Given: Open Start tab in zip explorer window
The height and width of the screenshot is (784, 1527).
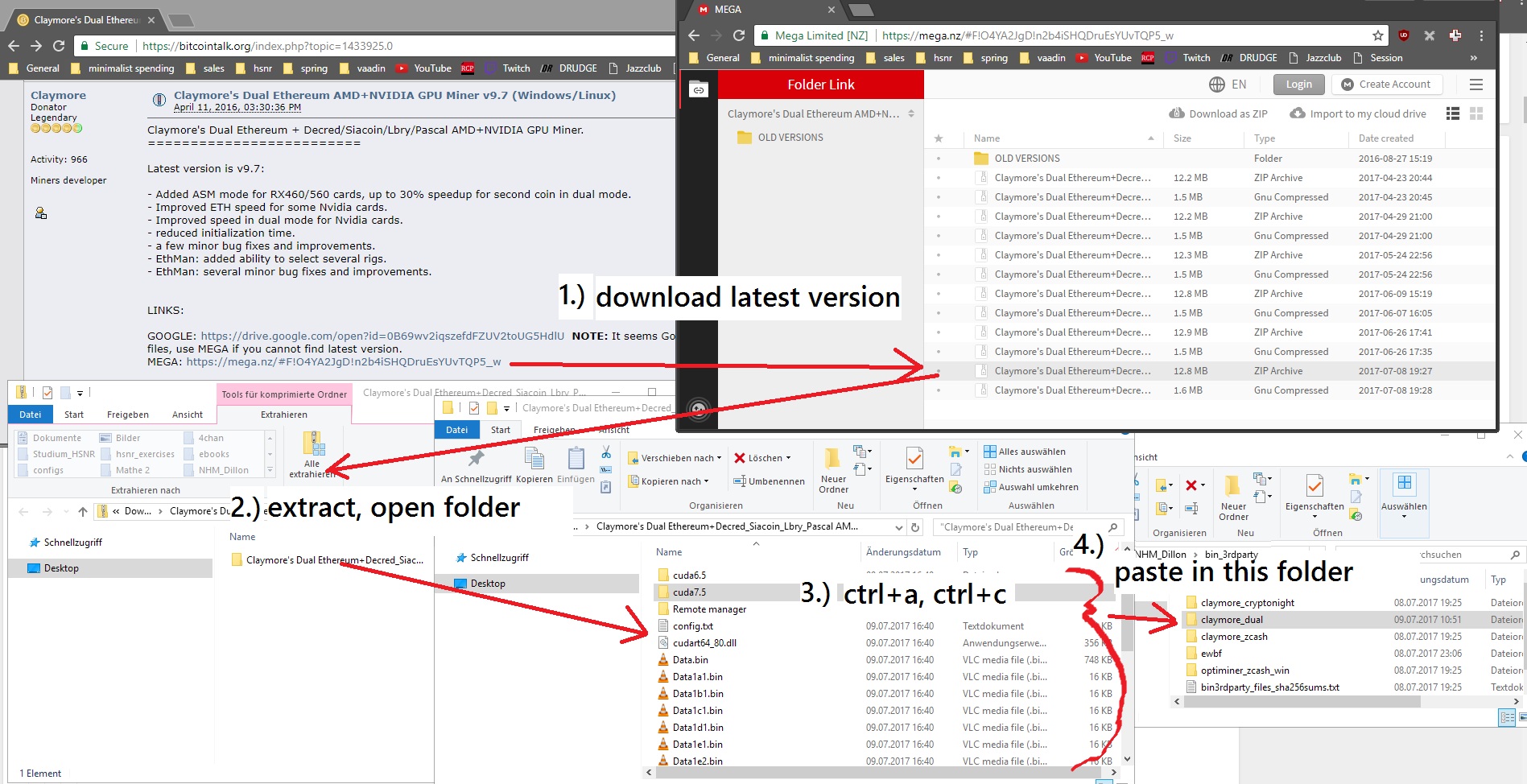Looking at the screenshot, I should point(74,415).
